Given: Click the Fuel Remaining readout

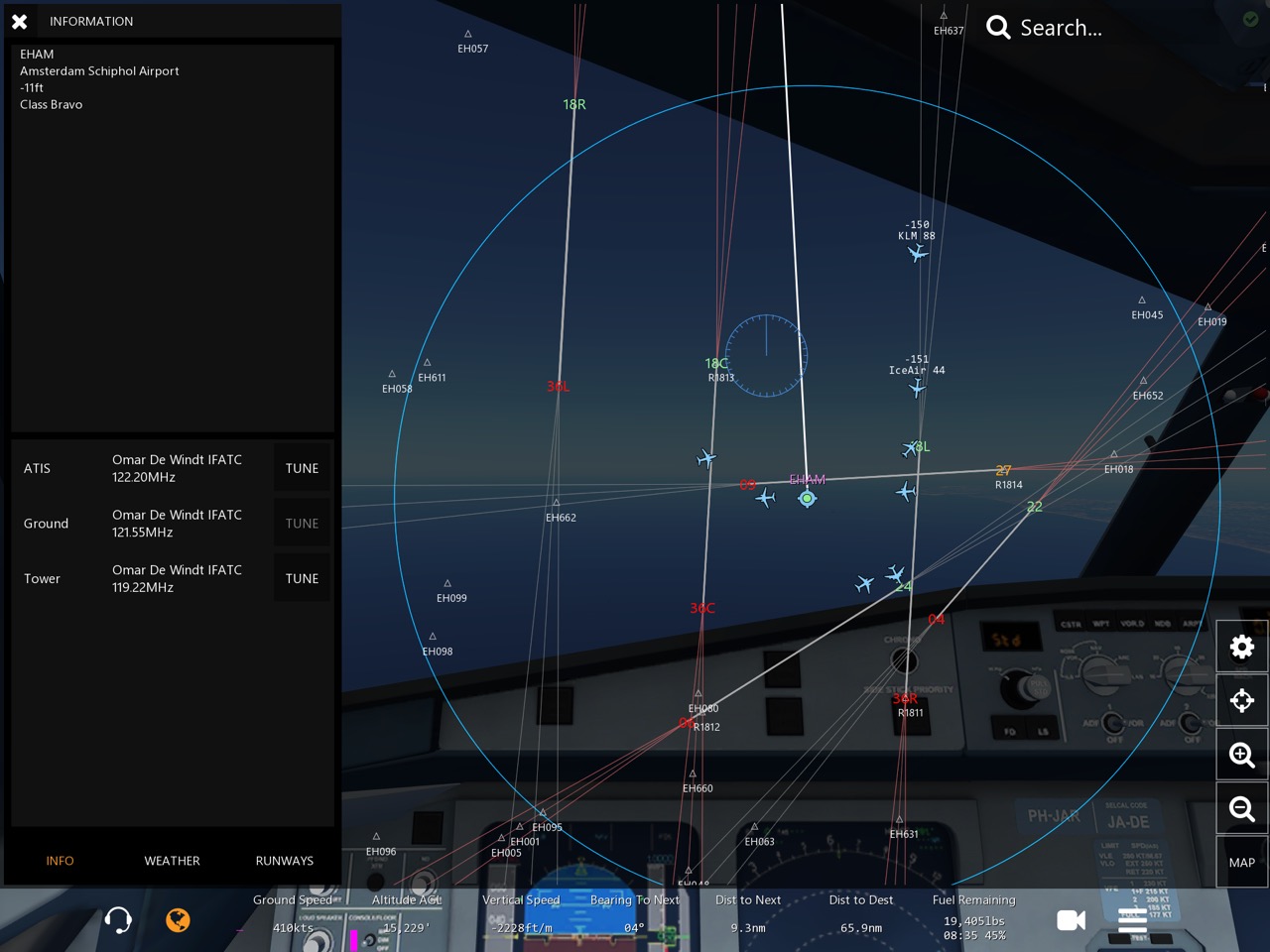Looking at the screenshot, I should [x=974, y=917].
